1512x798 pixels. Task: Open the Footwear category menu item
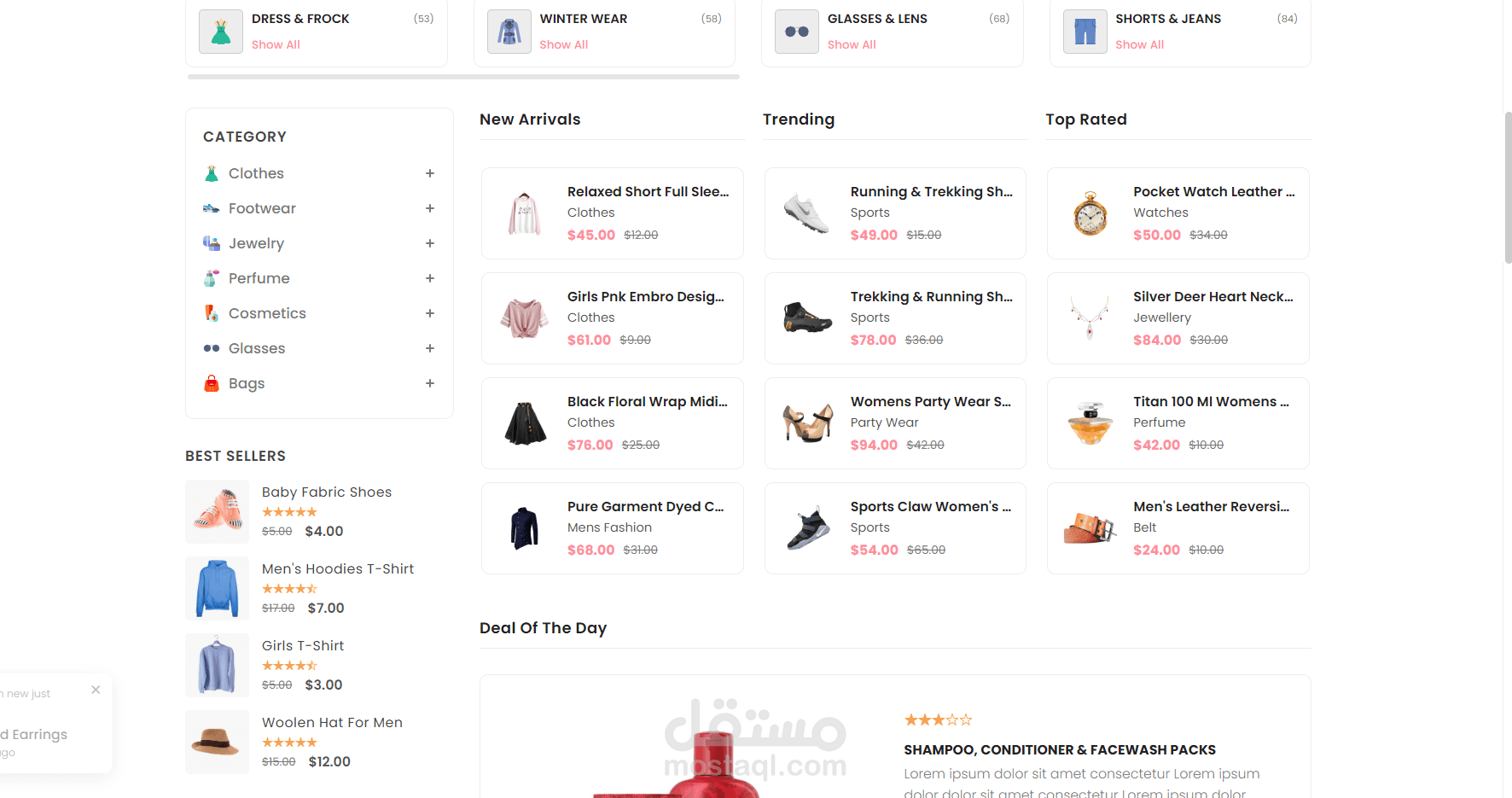(x=262, y=208)
